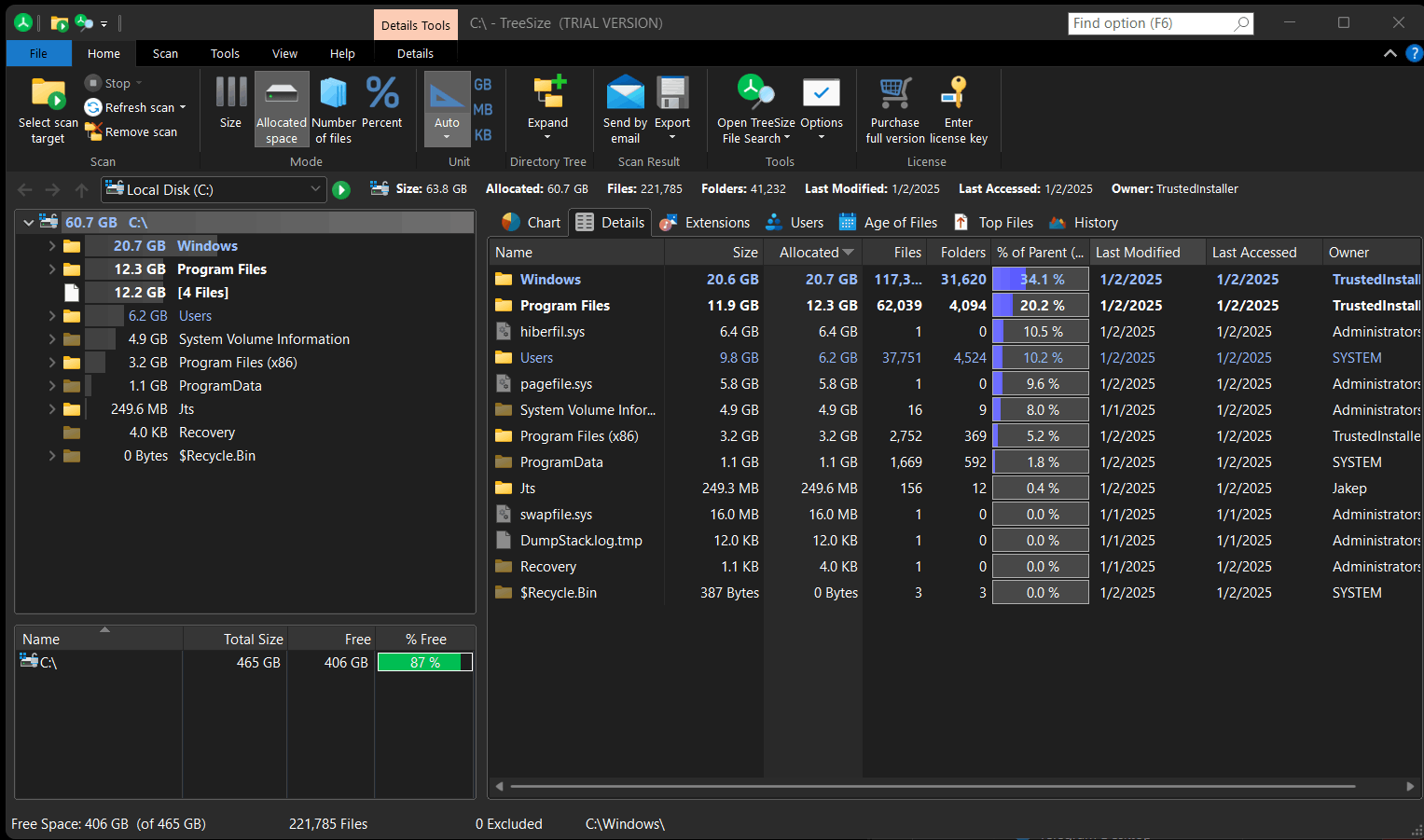The height and width of the screenshot is (840, 1424).
Task: Navigate up one directory level
Action: coord(82,190)
